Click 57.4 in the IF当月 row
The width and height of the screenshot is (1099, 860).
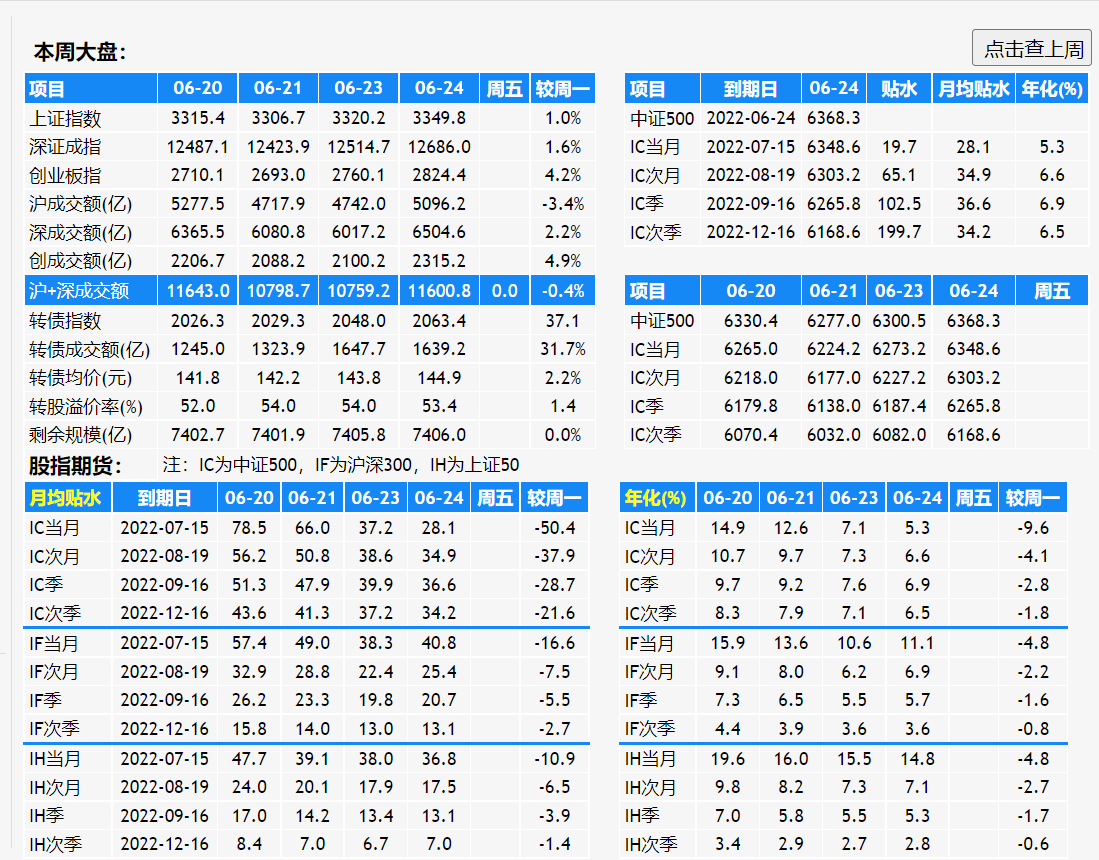[249, 643]
